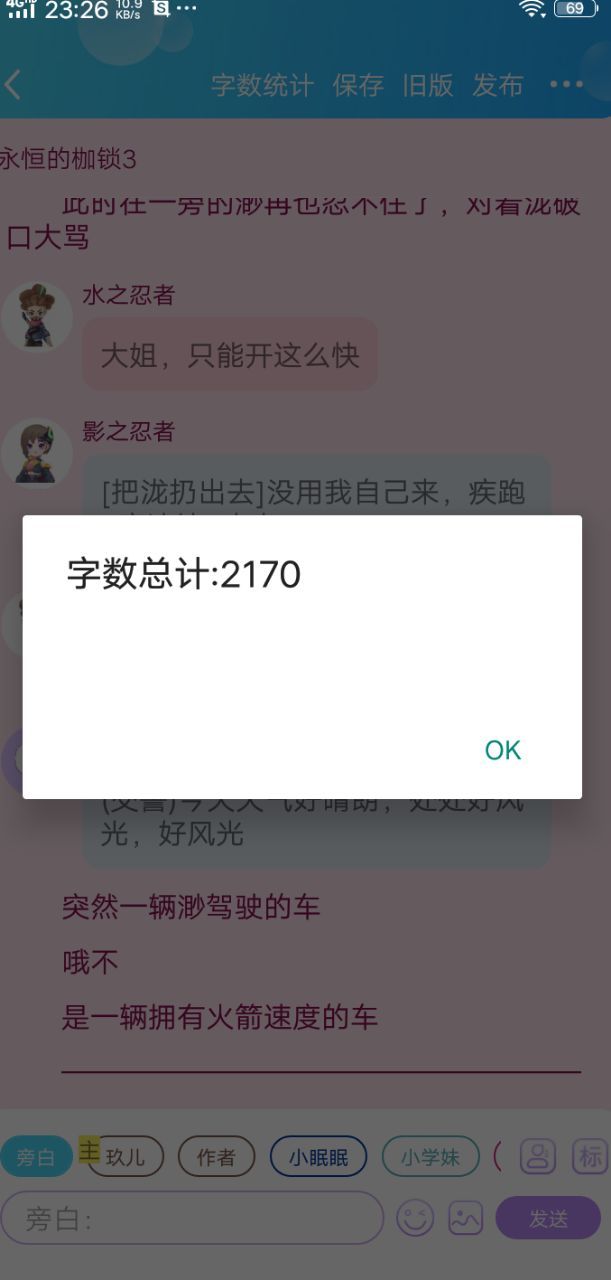Switch to 旧版 old version
Image resolution: width=611 pixels, height=1280 pixels.
(x=428, y=85)
